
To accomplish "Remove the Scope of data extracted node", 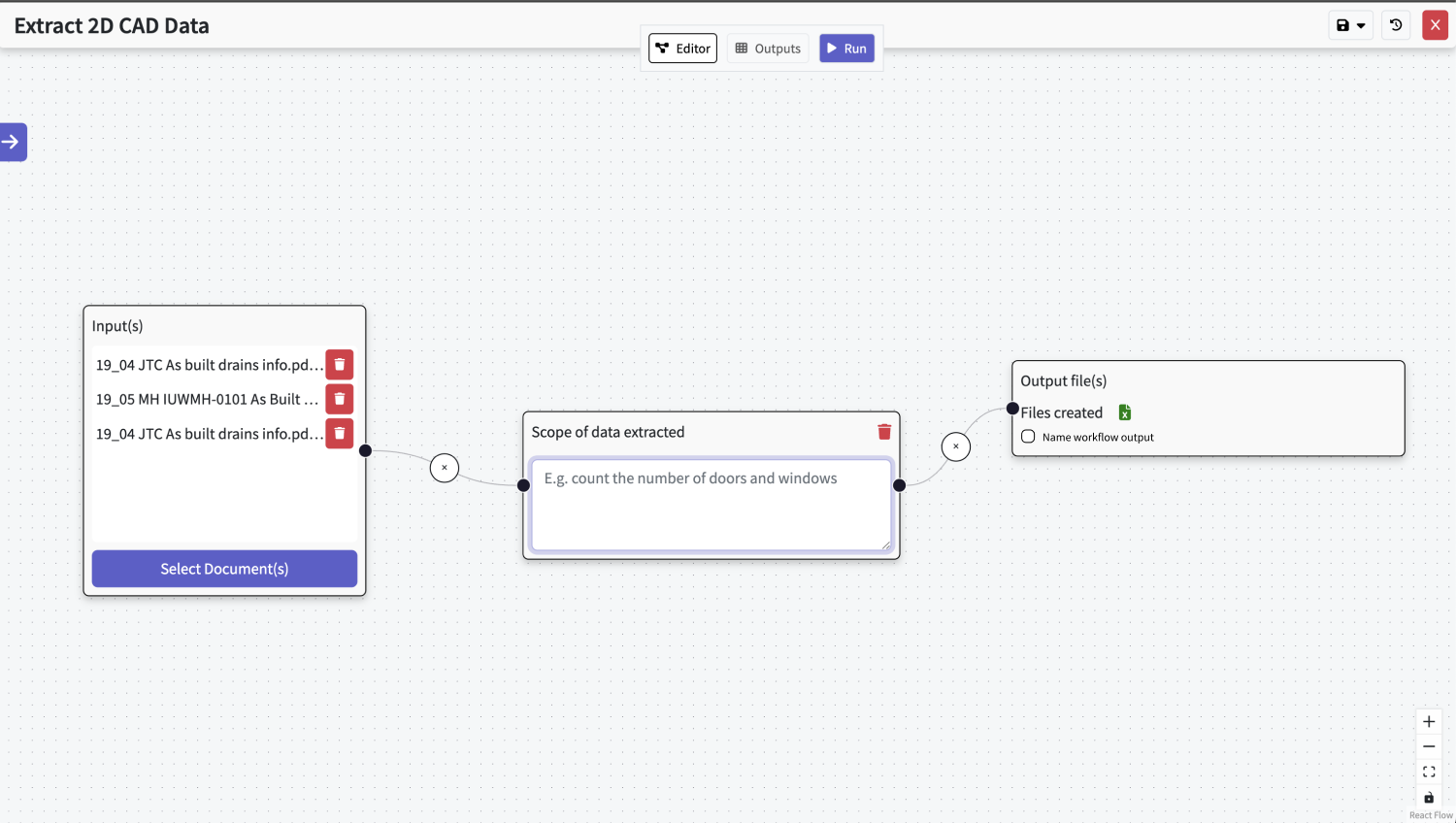I will point(884,432).
